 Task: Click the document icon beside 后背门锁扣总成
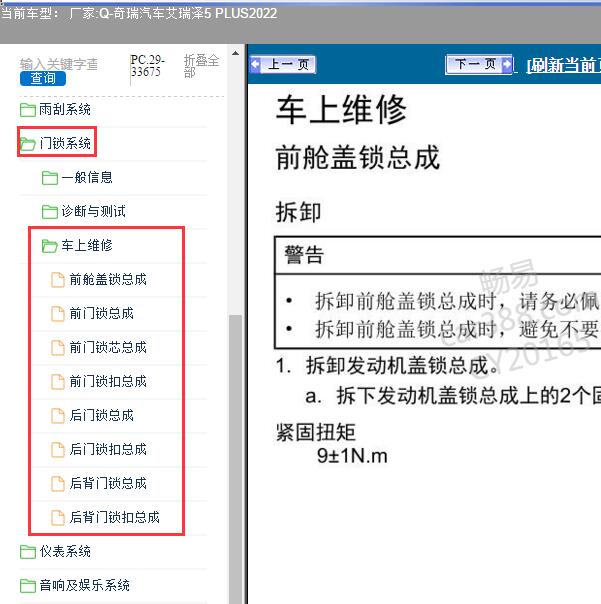tap(58, 517)
